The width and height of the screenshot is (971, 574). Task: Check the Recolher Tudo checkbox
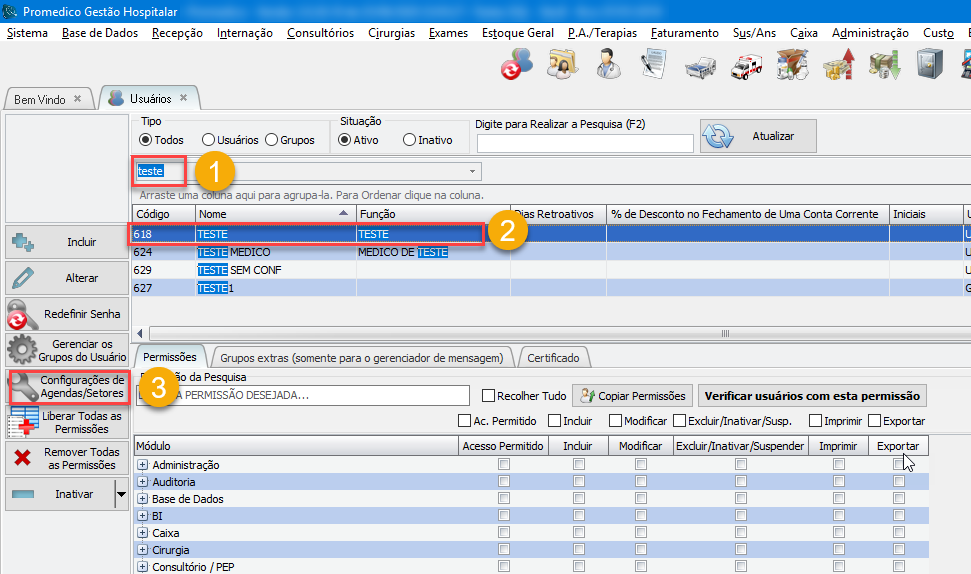[x=489, y=396]
